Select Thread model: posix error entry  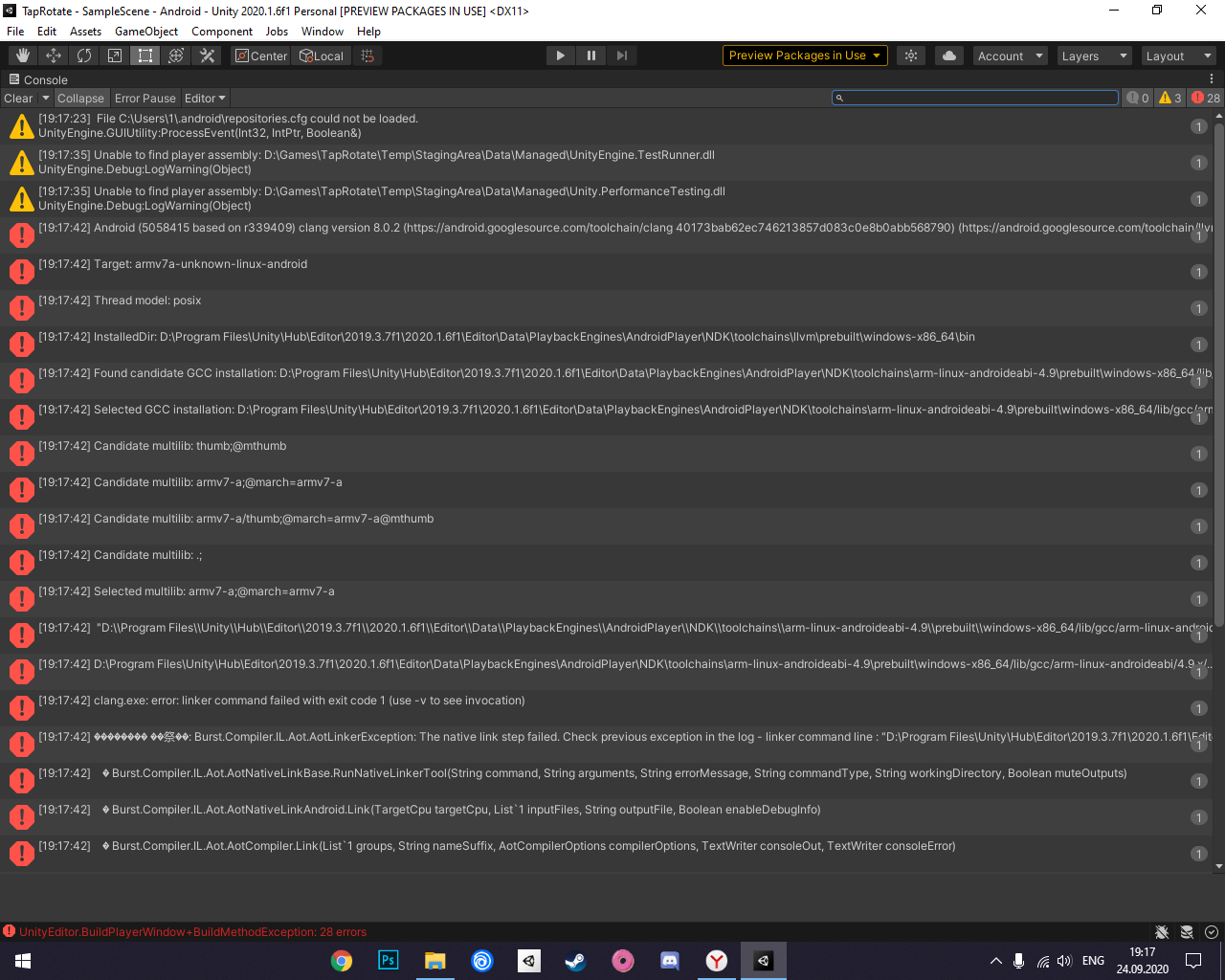[605, 308]
